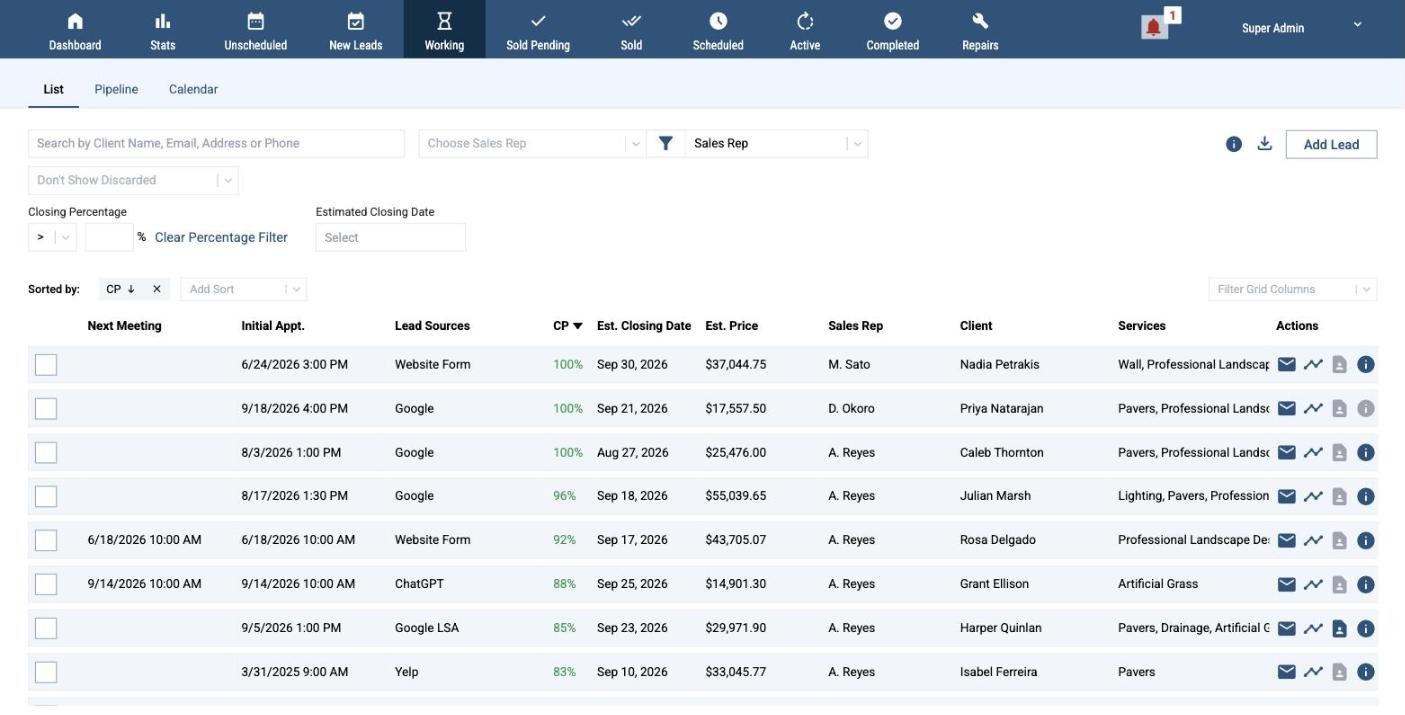The width and height of the screenshot is (1405, 715).
Task: Open Completed check-circle icon
Action: pos(893,21)
